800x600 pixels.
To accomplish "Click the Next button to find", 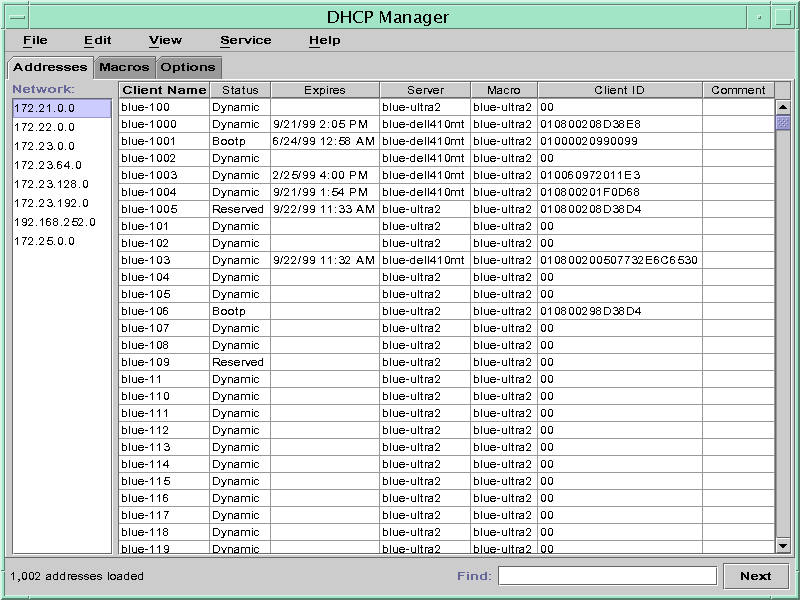I will click(756, 576).
